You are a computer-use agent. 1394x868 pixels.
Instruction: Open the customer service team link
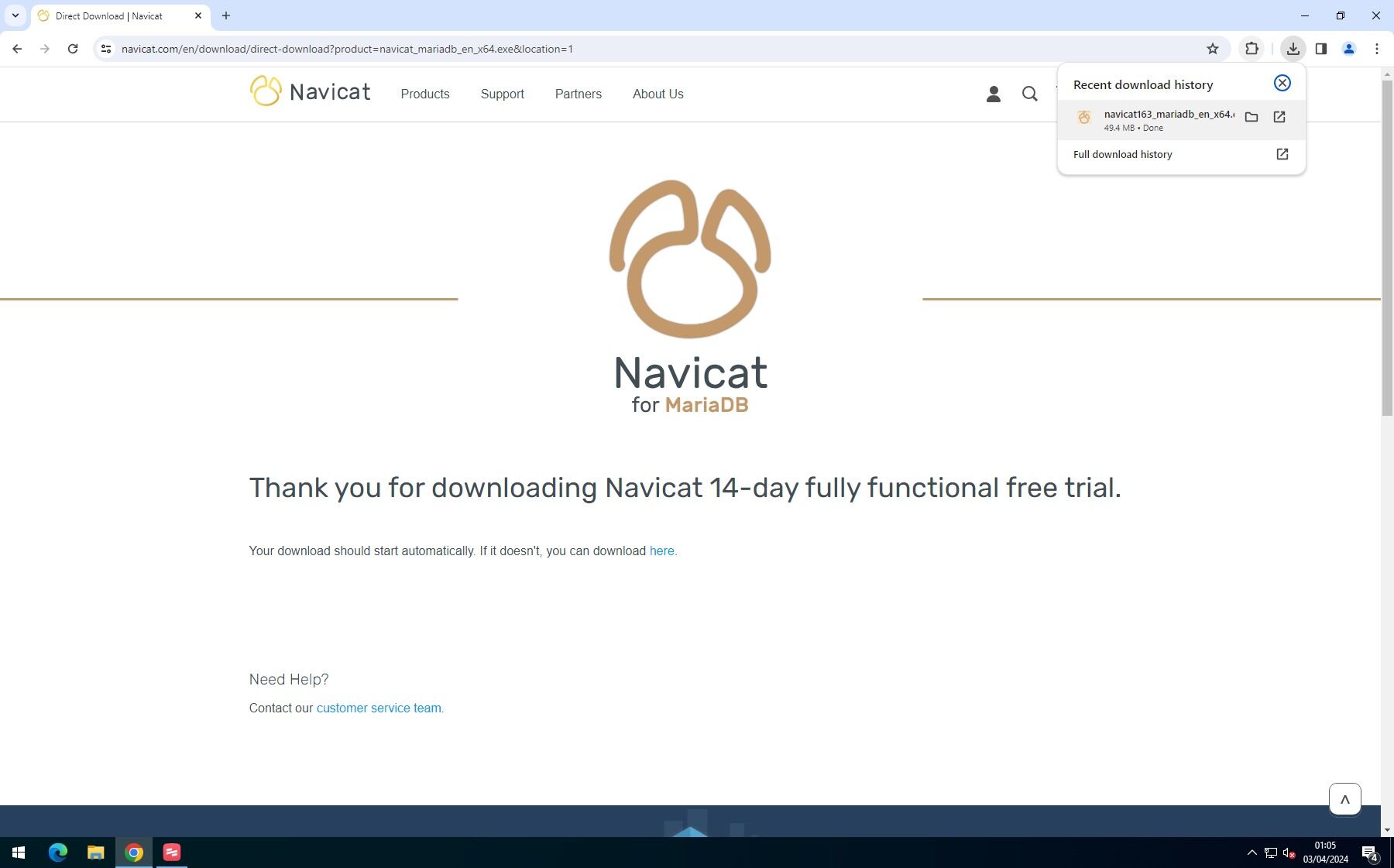[379, 708]
